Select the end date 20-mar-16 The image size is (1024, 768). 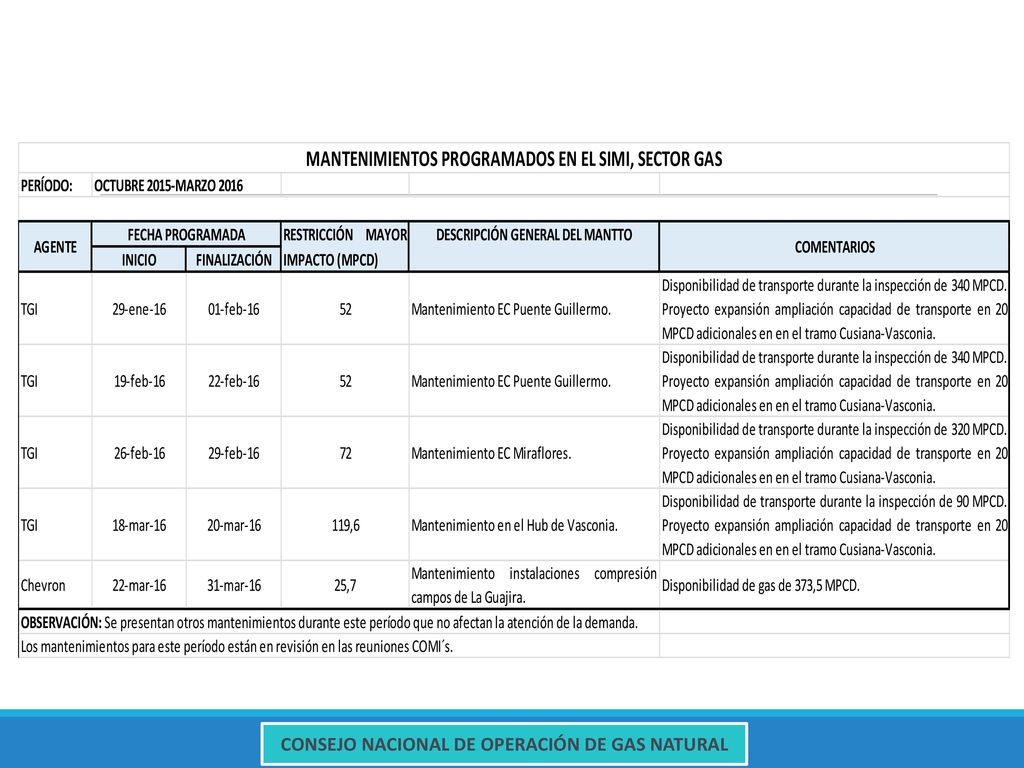tap(234, 525)
